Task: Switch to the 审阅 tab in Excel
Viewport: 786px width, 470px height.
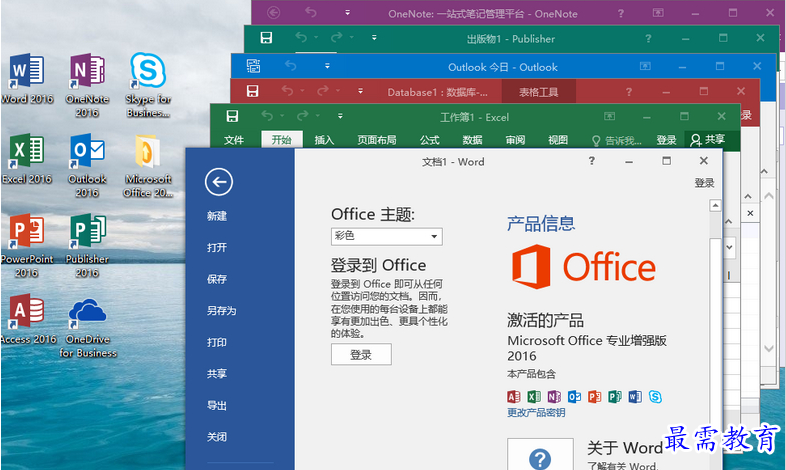Action: click(515, 140)
